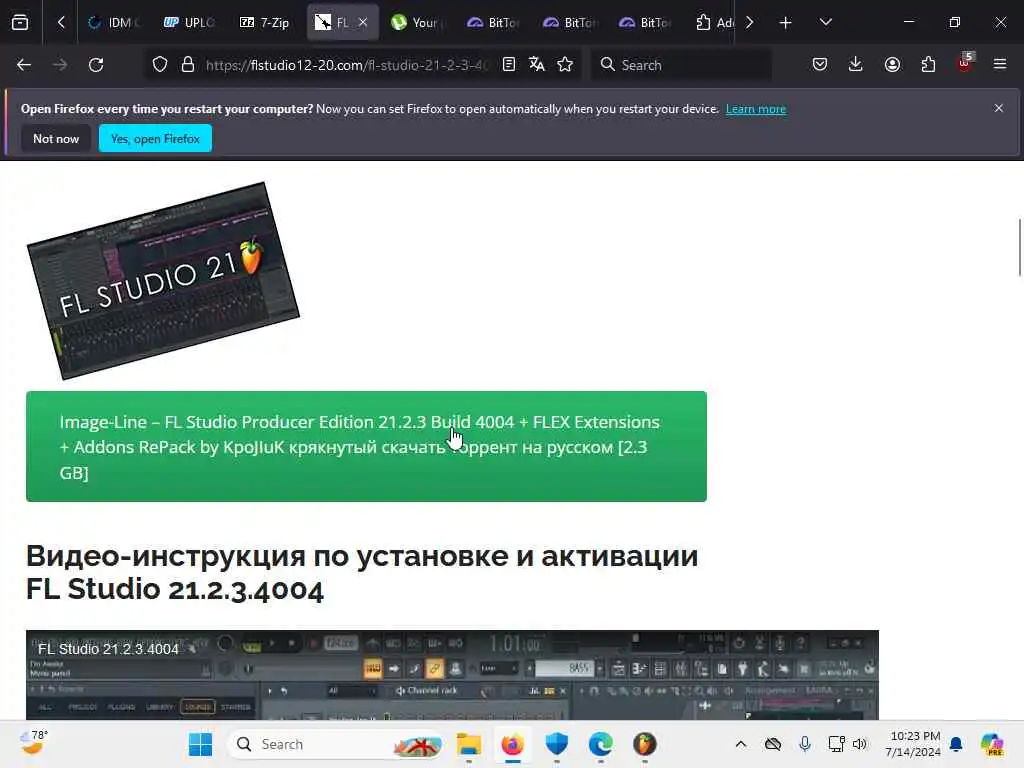The height and width of the screenshot is (768, 1024).
Task: Open the first BitTorrent tab
Action: (x=494, y=22)
